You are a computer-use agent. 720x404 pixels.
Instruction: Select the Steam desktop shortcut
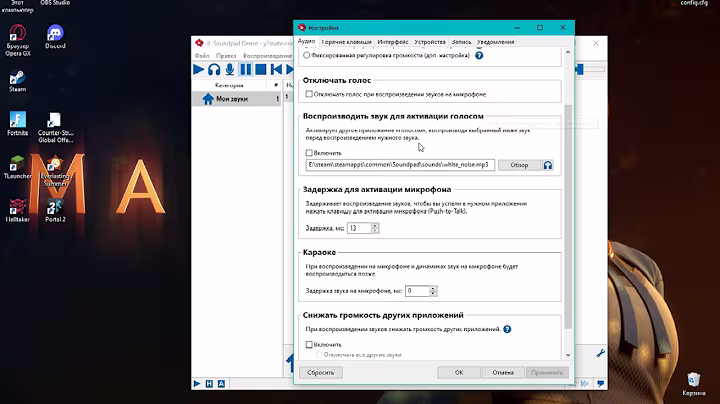17,81
